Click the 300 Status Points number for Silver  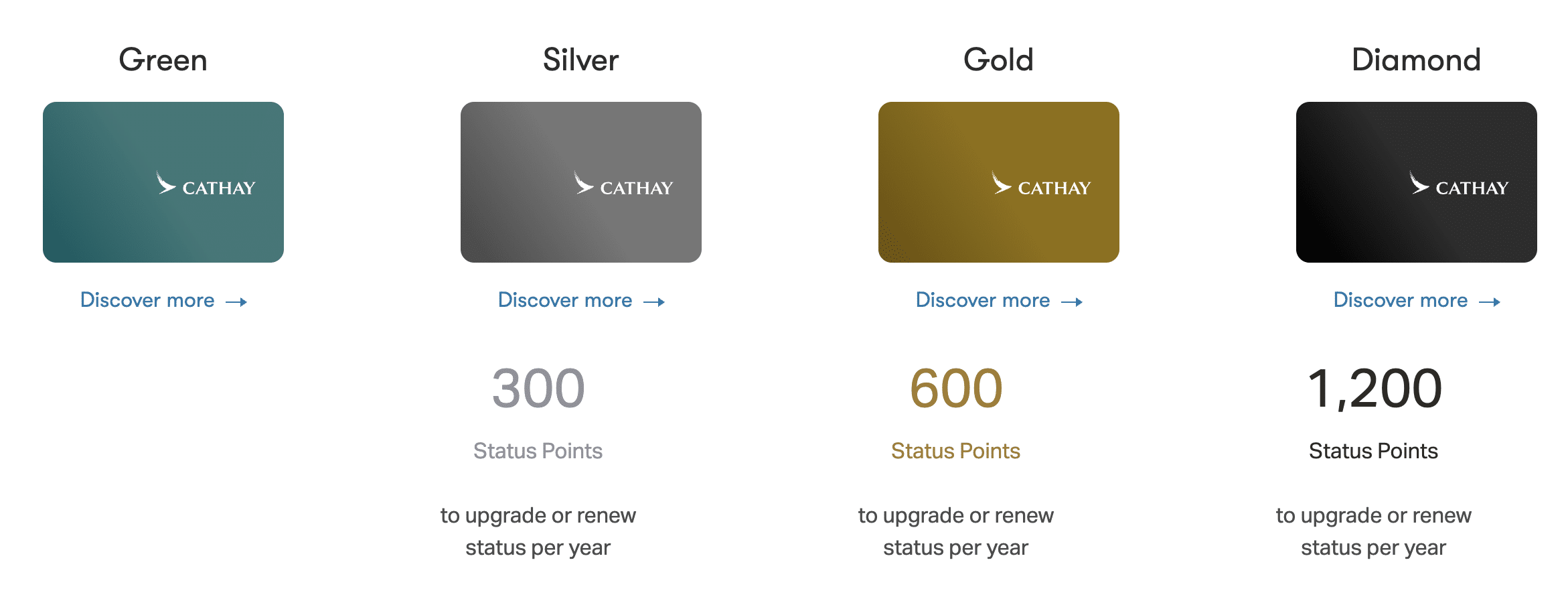538,389
